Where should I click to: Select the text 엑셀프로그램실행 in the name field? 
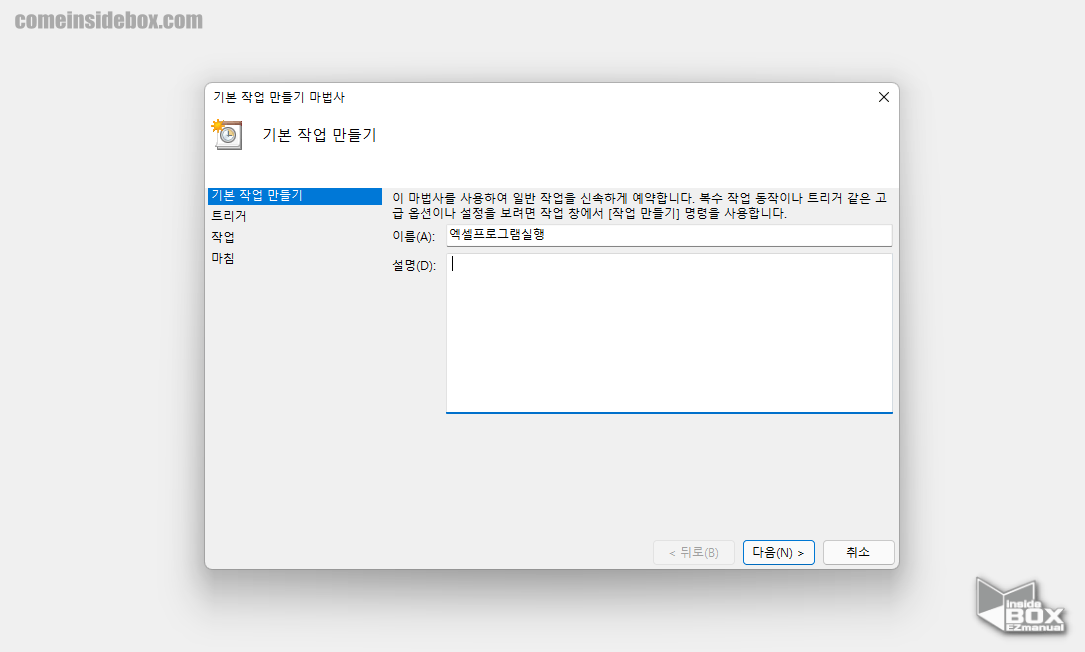click(497, 235)
